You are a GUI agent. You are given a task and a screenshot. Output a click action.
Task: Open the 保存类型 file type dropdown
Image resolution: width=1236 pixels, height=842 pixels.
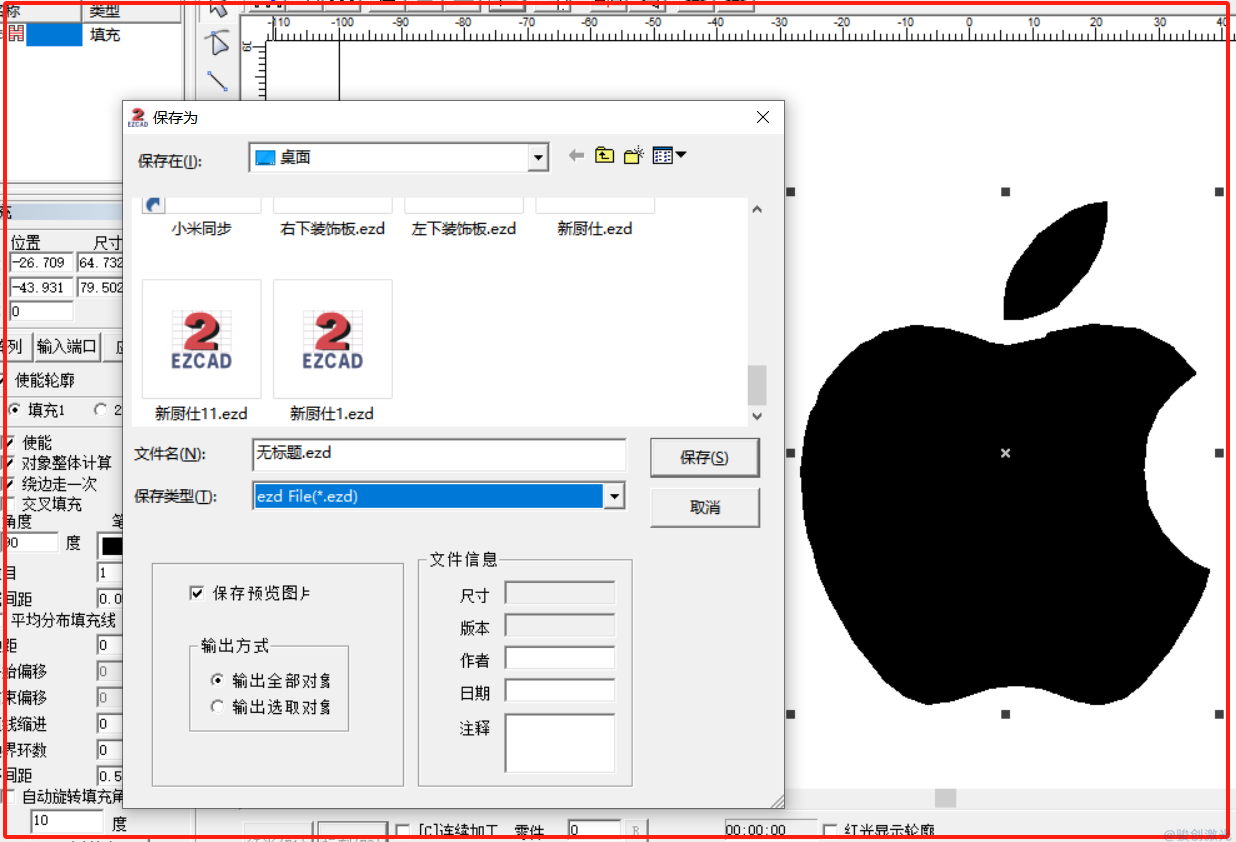615,496
